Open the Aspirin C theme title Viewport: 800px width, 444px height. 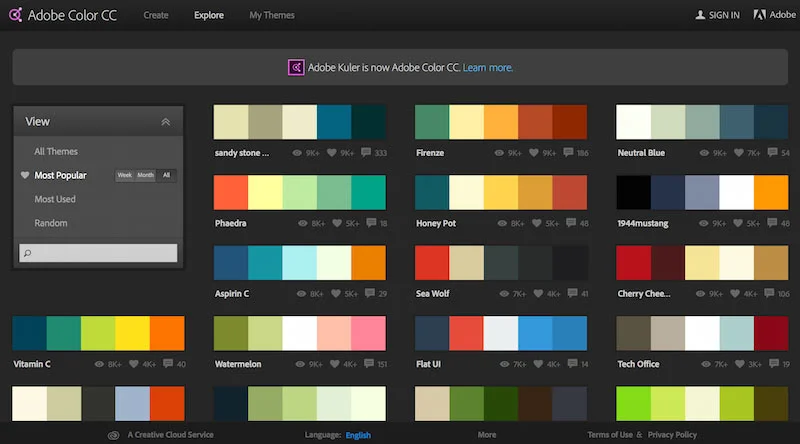[x=232, y=293]
